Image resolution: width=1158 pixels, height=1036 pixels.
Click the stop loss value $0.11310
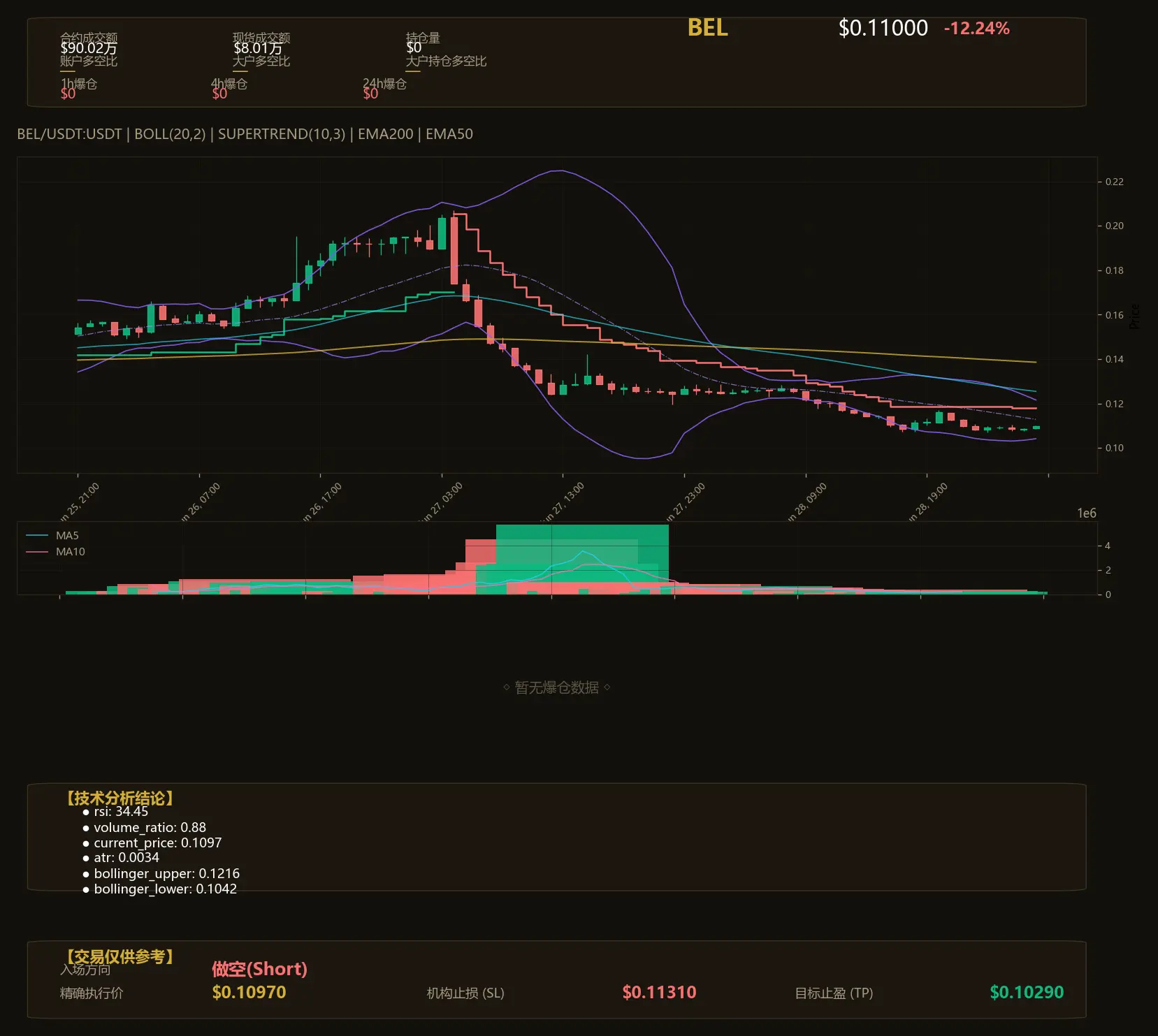[659, 992]
